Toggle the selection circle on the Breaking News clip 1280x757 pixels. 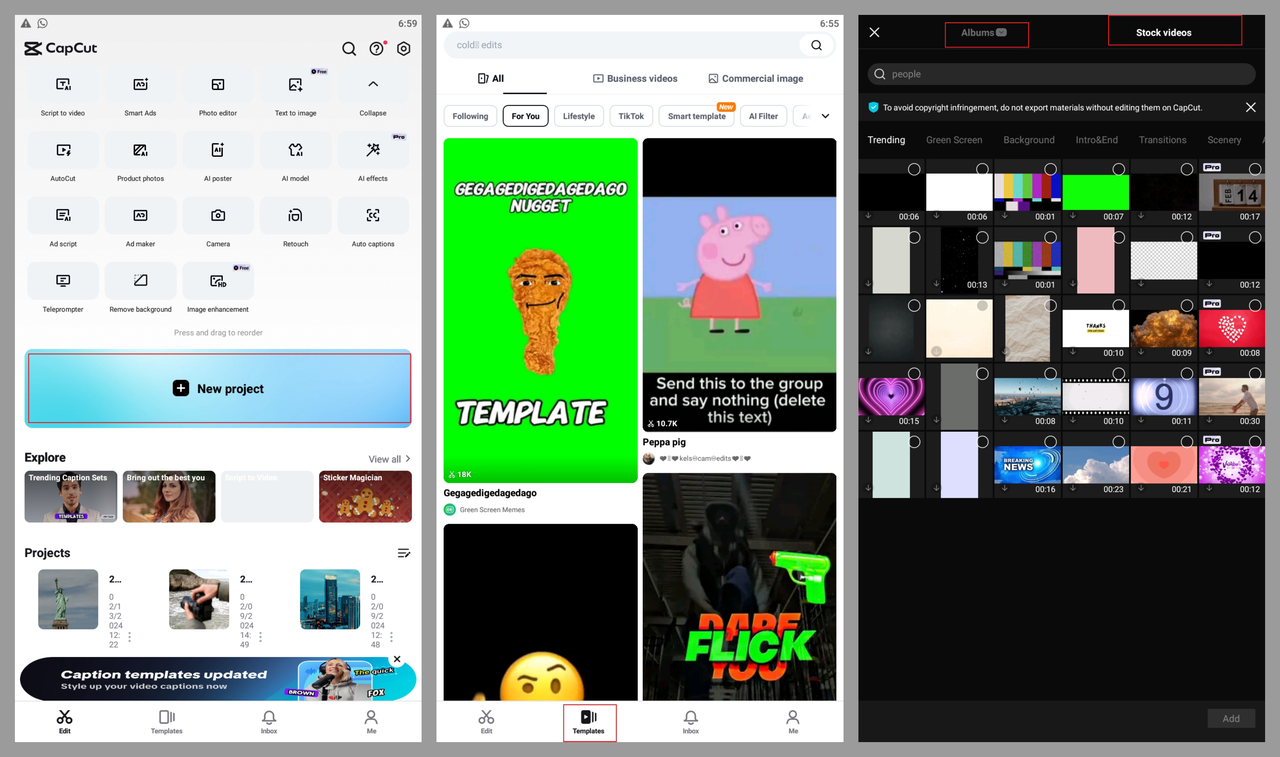point(1049,441)
